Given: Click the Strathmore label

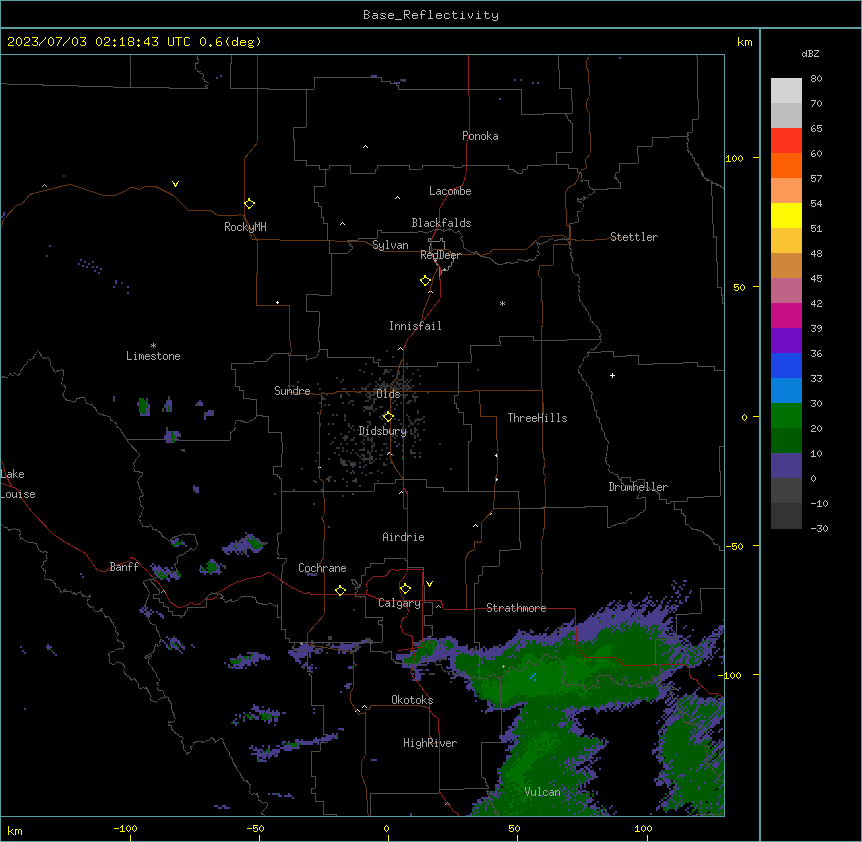Looking at the screenshot, I should coord(516,608).
